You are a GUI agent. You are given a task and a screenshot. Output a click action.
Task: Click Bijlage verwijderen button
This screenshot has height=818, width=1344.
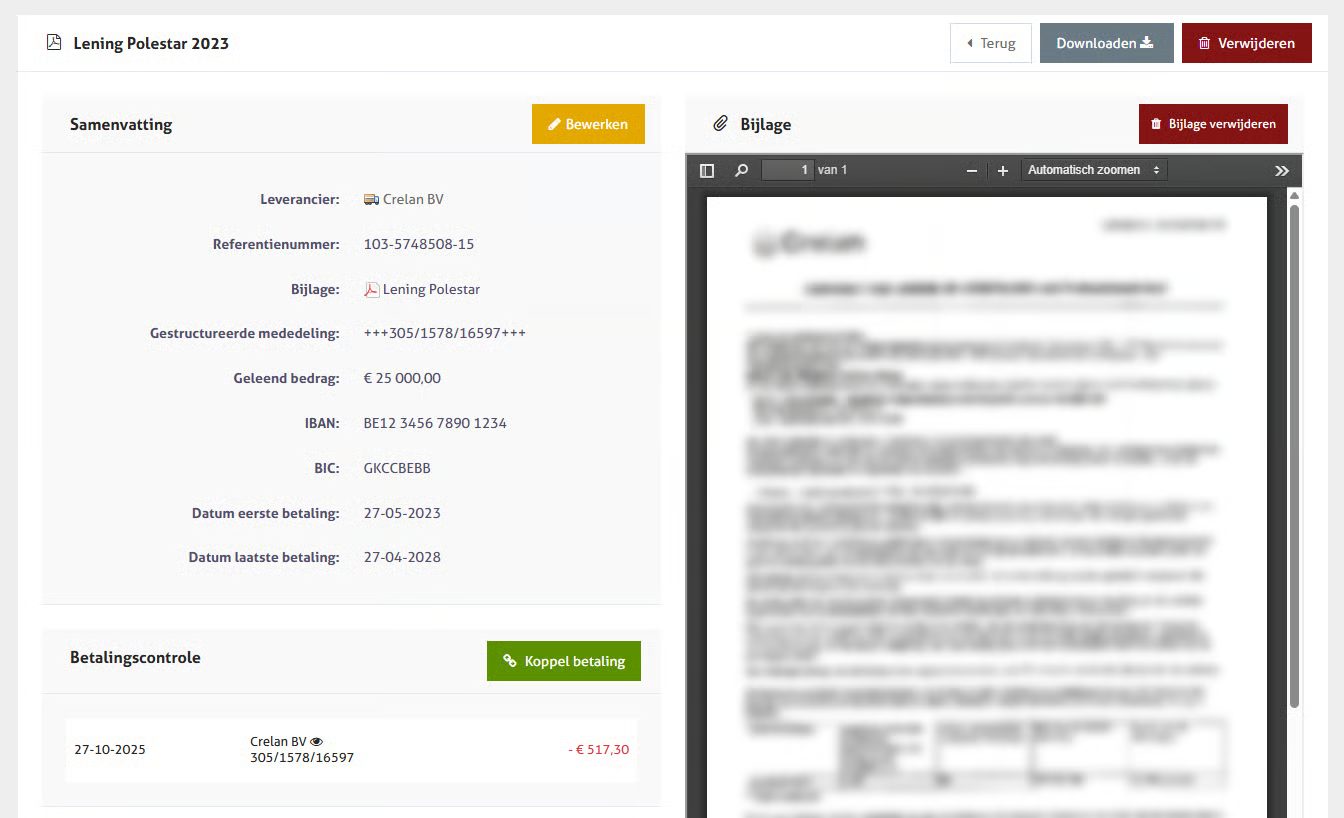(1213, 124)
